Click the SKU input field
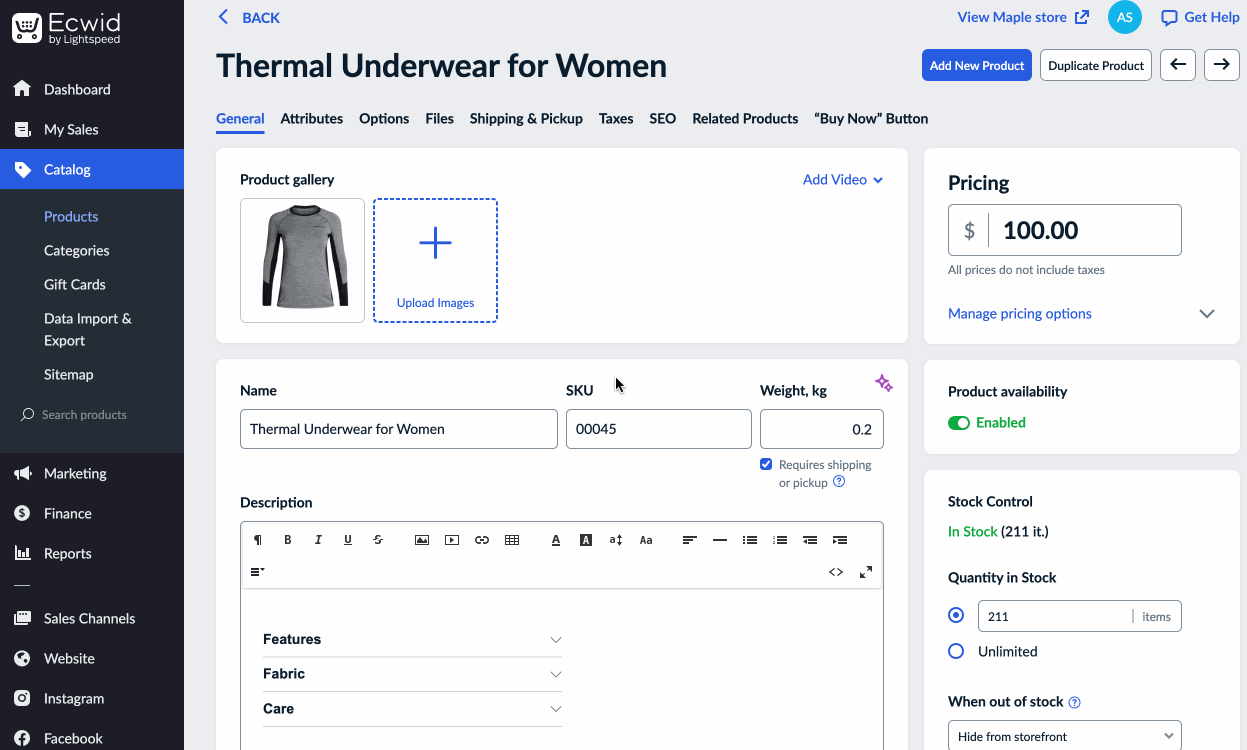 click(x=659, y=429)
